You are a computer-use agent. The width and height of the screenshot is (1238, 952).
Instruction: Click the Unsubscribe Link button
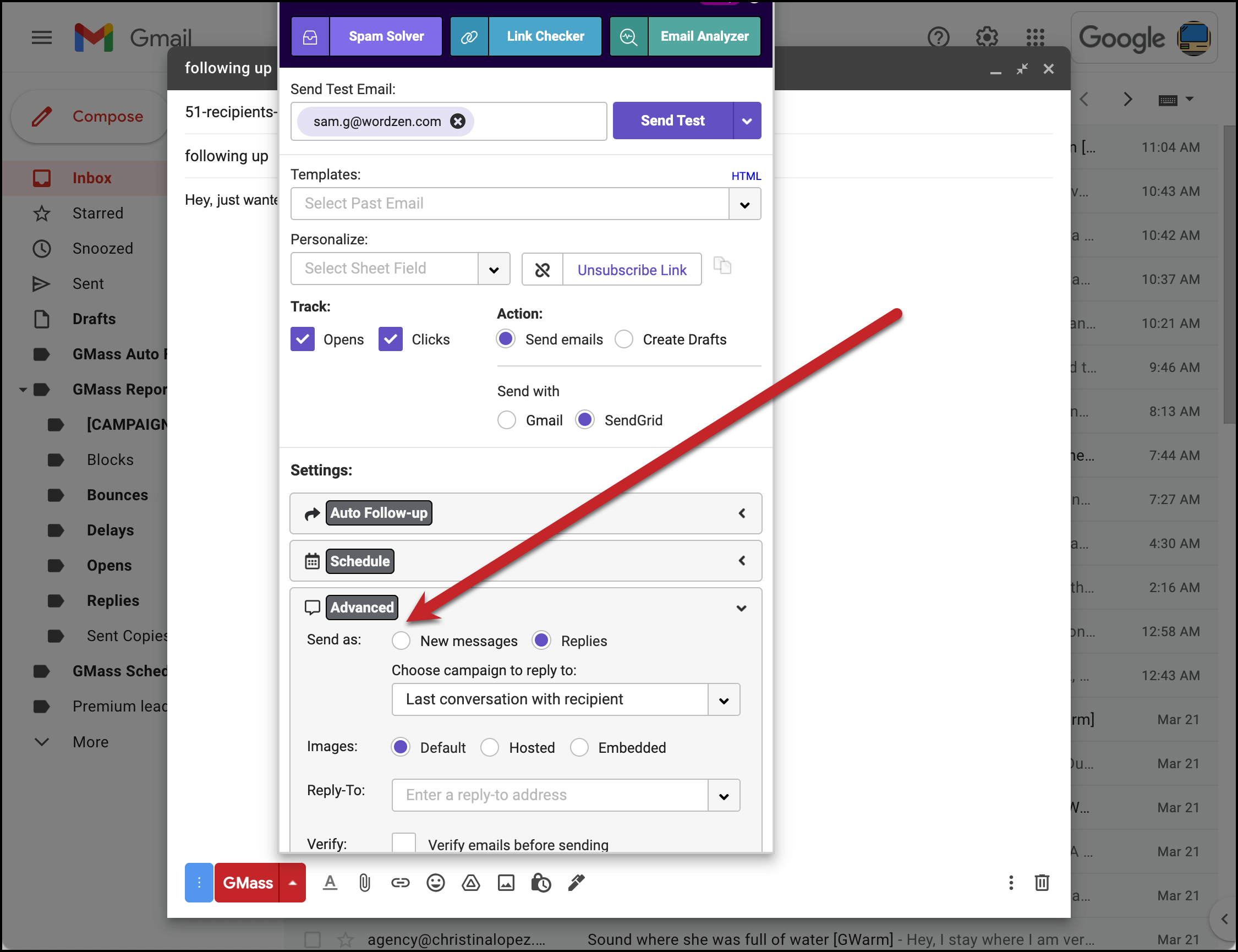(x=633, y=269)
